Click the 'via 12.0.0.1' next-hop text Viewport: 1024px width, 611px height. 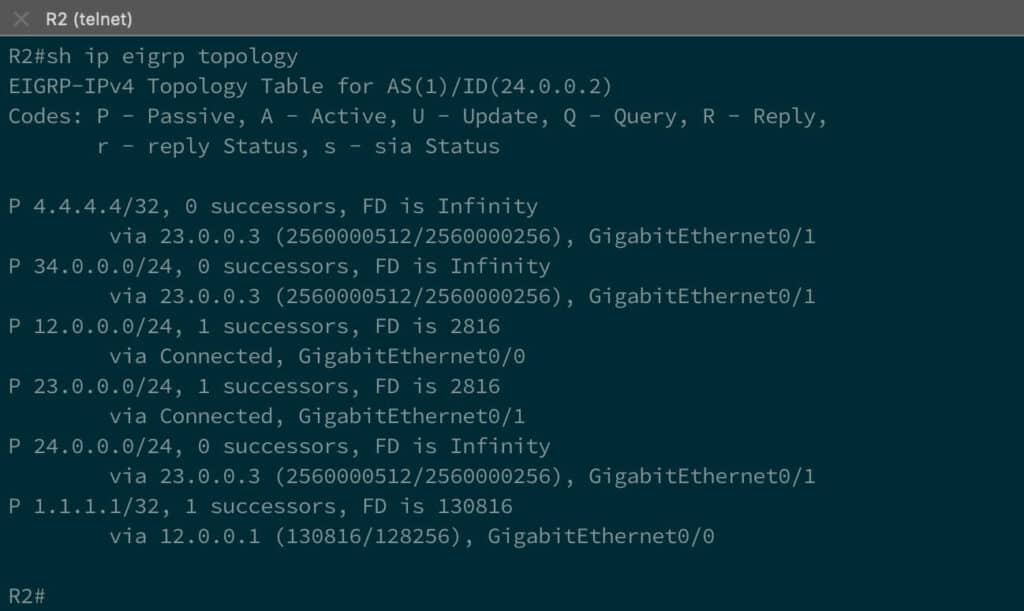pyautogui.click(x=185, y=537)
